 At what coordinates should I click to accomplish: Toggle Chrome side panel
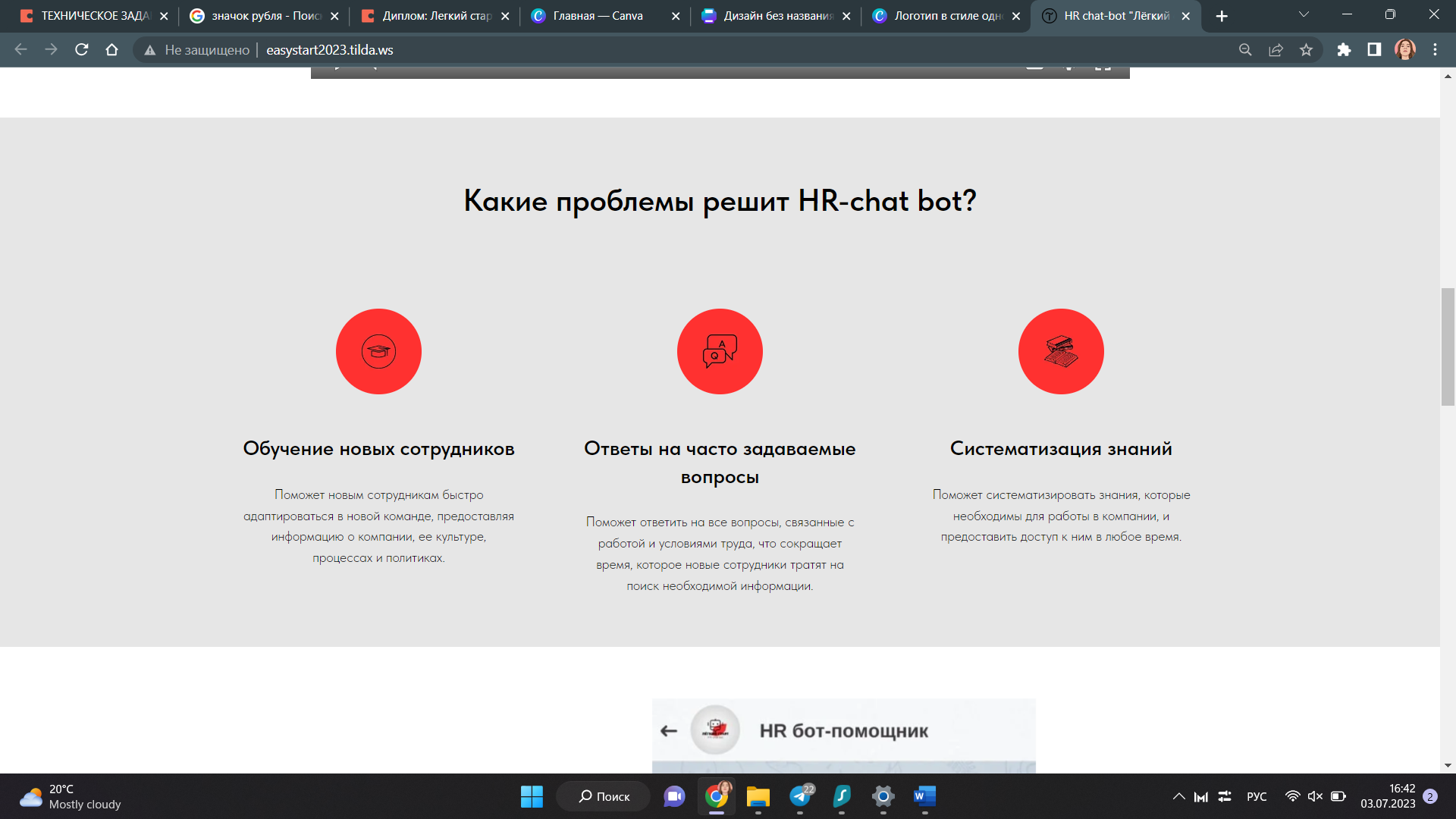click(x=1374, y=50)
